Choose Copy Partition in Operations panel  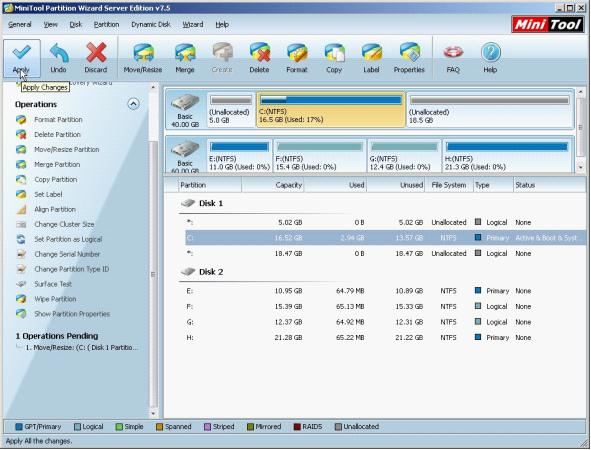pyautogui.click(x=55, y=179)
